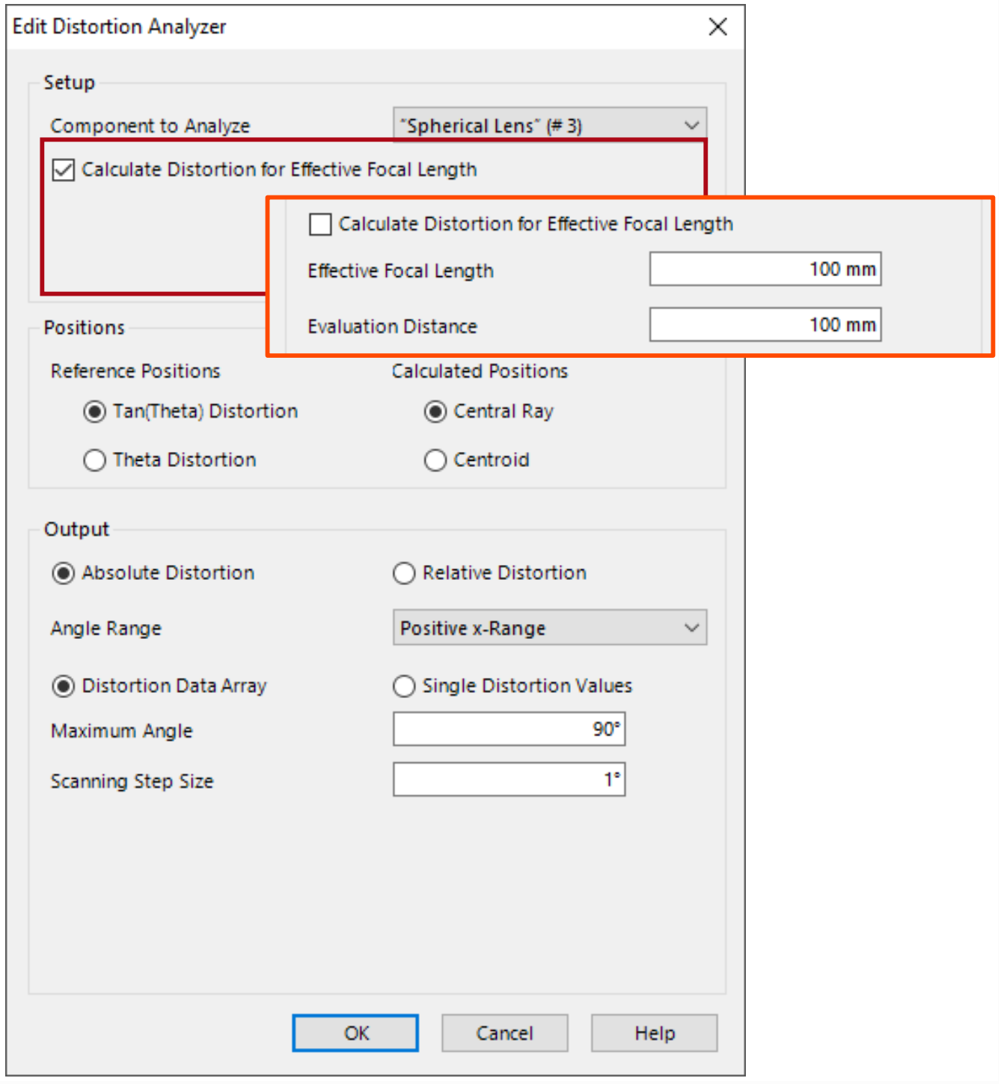
Task: Uncheck the overlay's Calculate Distortion checkbox
Action: coord(320,224)
